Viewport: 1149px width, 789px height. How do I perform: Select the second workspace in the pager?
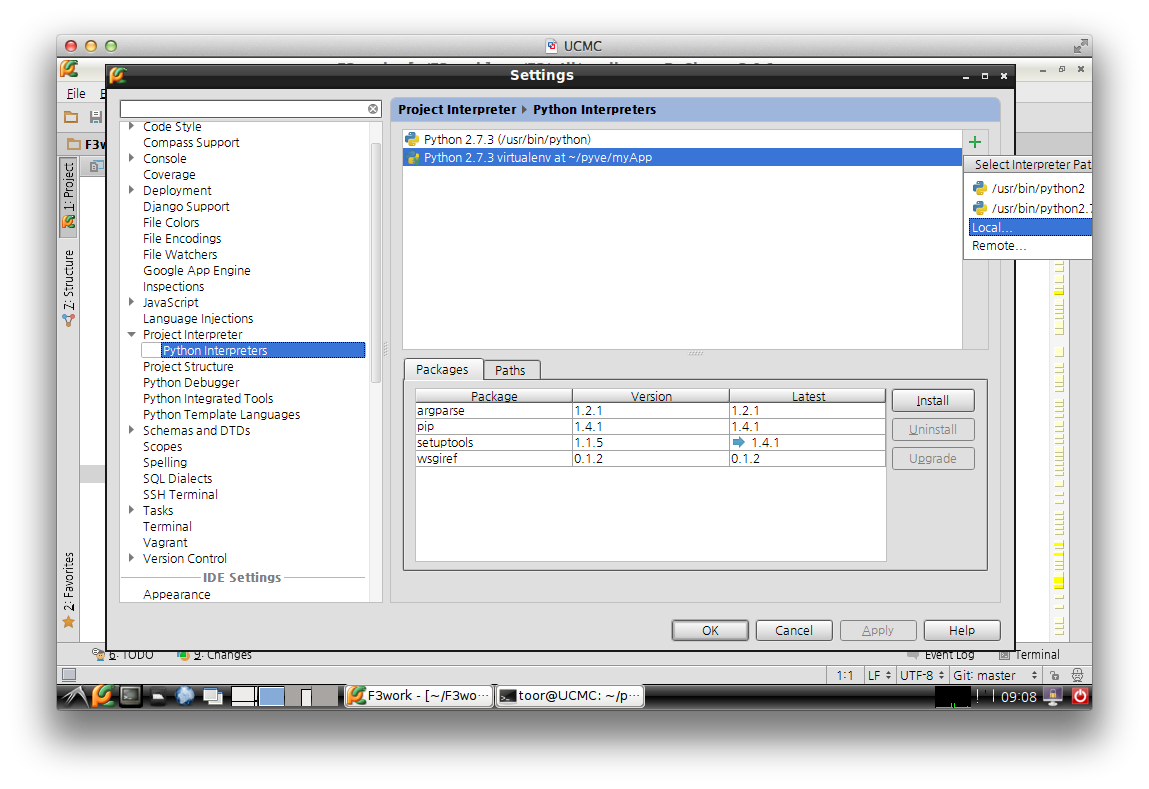(x=271, y=696)
